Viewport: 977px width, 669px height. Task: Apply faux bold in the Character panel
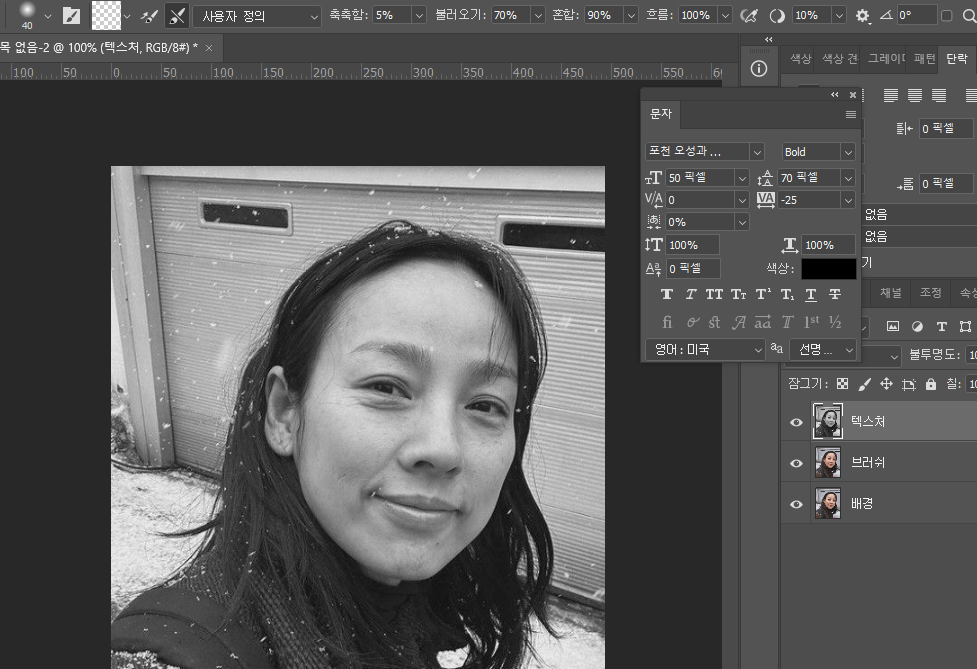666,293
